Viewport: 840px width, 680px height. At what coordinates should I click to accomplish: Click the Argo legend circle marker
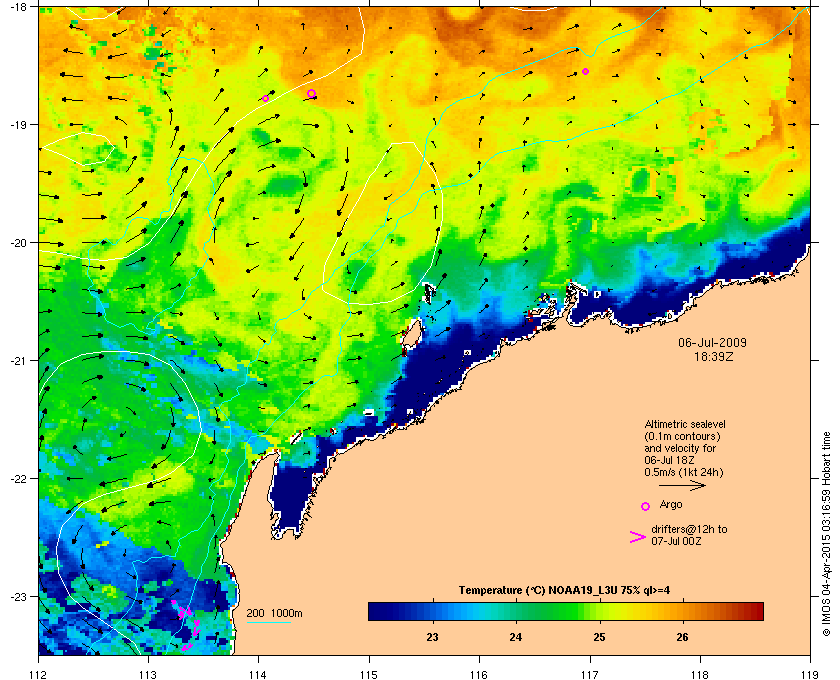click(x=646, y=506)
